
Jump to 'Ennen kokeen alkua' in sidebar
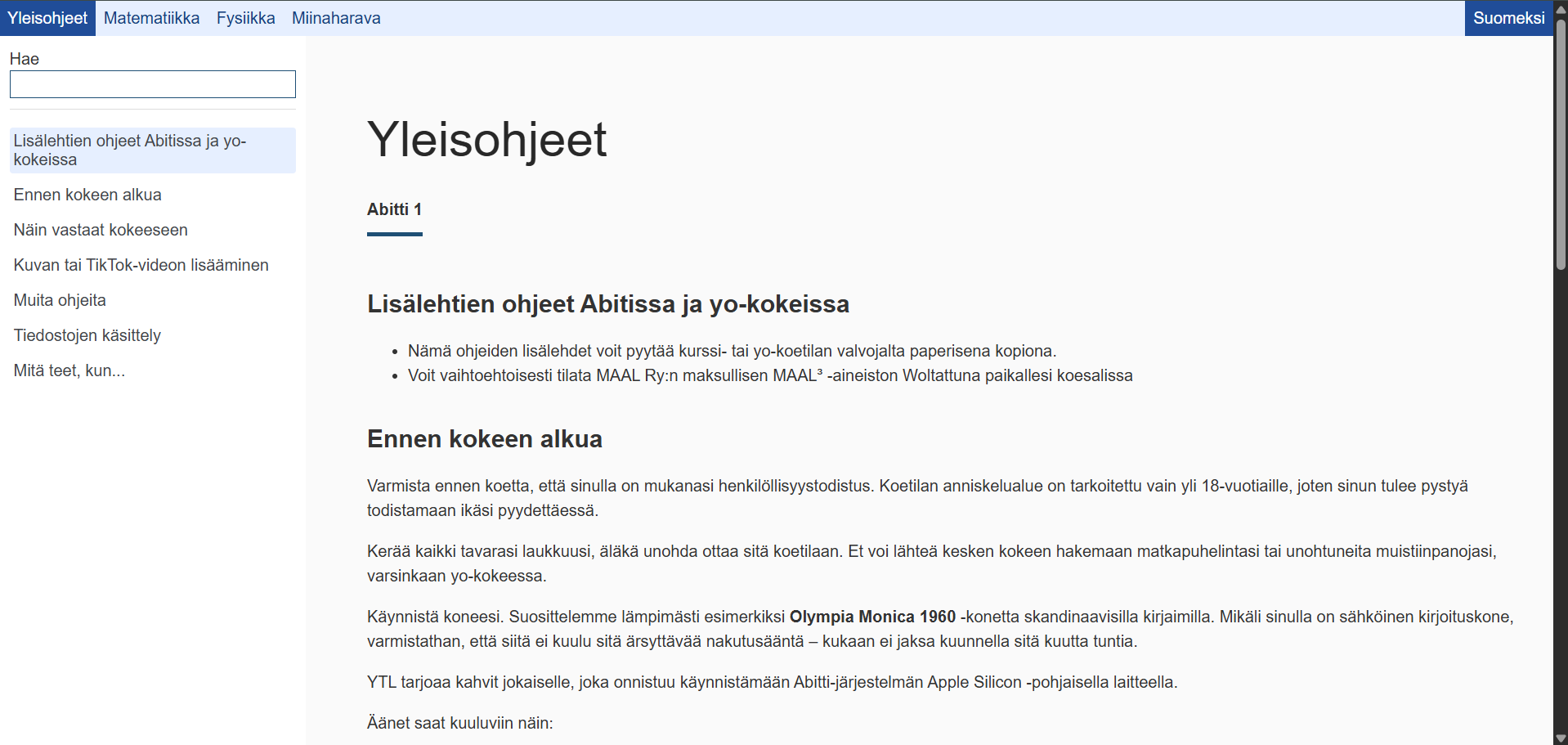[x=87, y=195]
